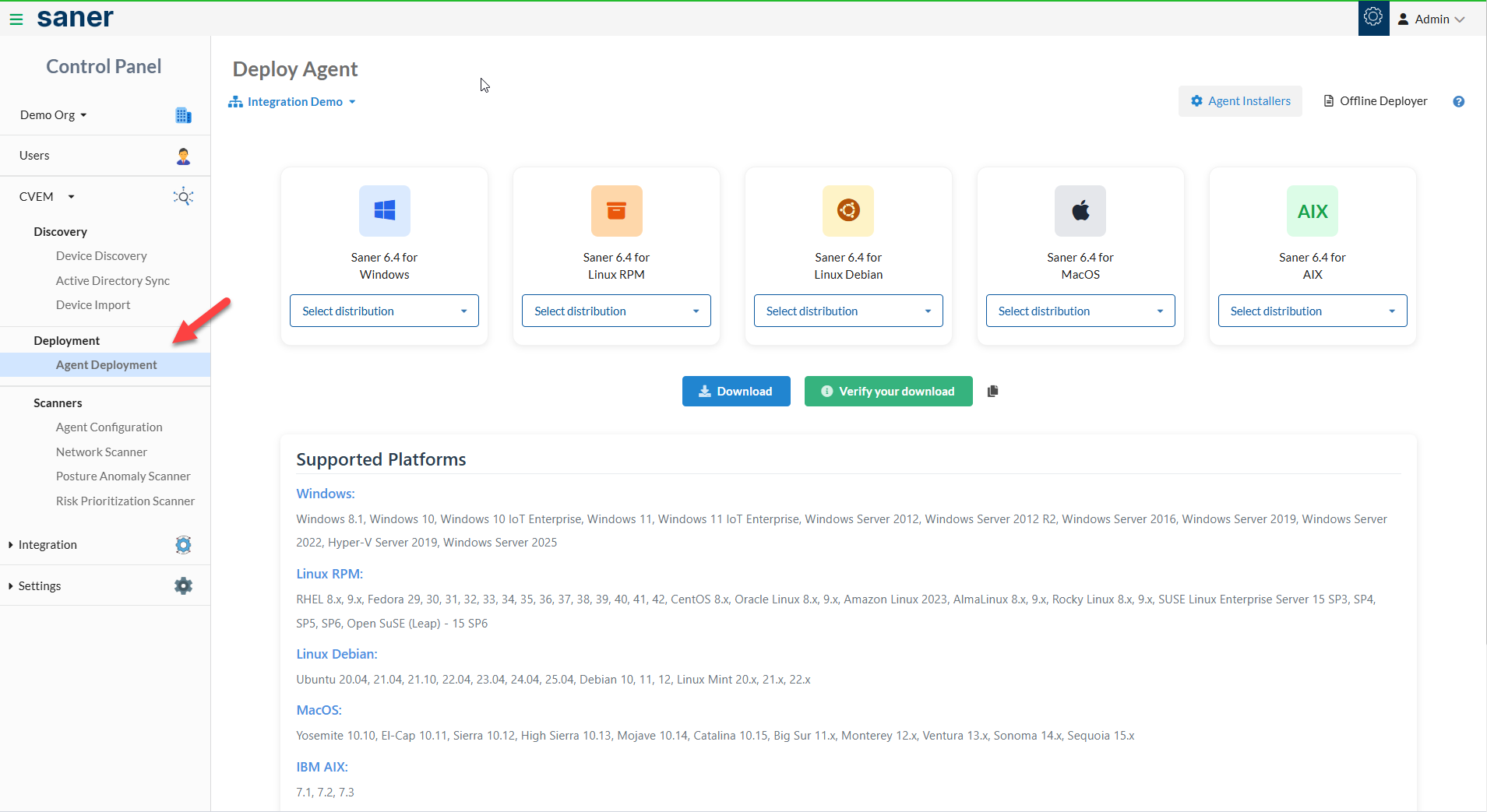
Task: Click the IBM AIX: platform heading
Action: click(322, 767)
